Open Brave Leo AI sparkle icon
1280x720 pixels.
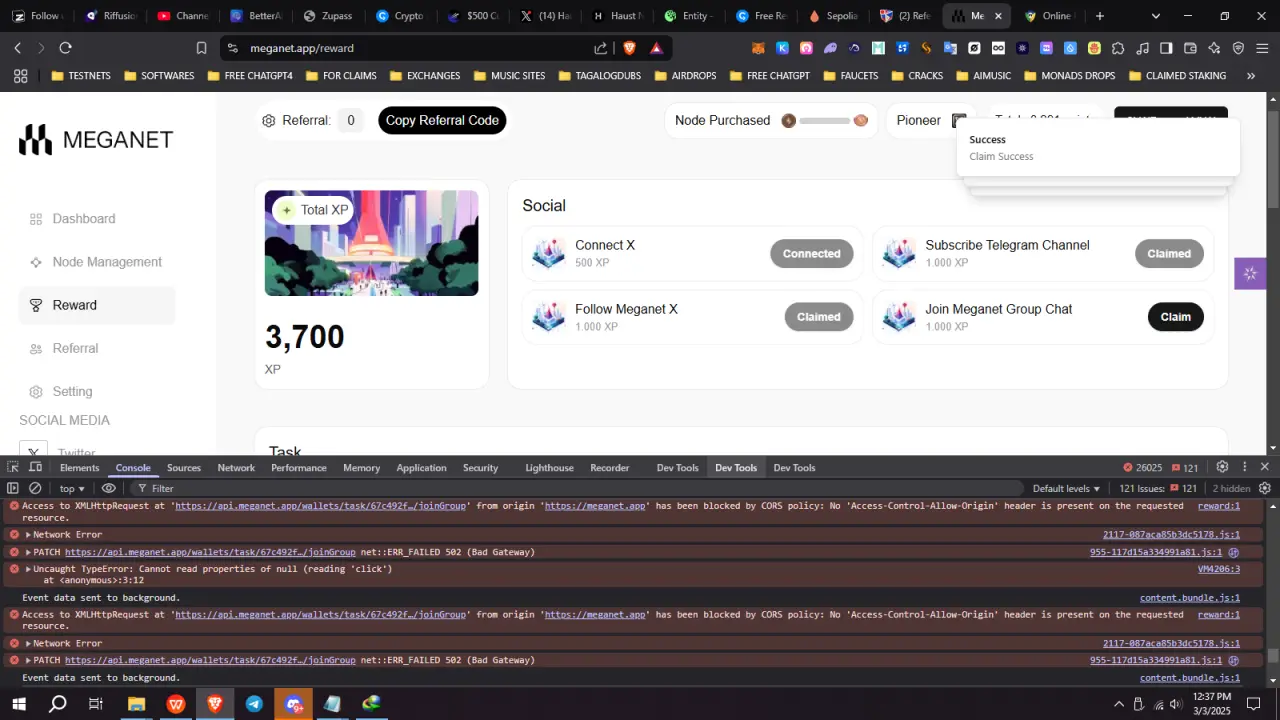click(x=1214, y=48)
